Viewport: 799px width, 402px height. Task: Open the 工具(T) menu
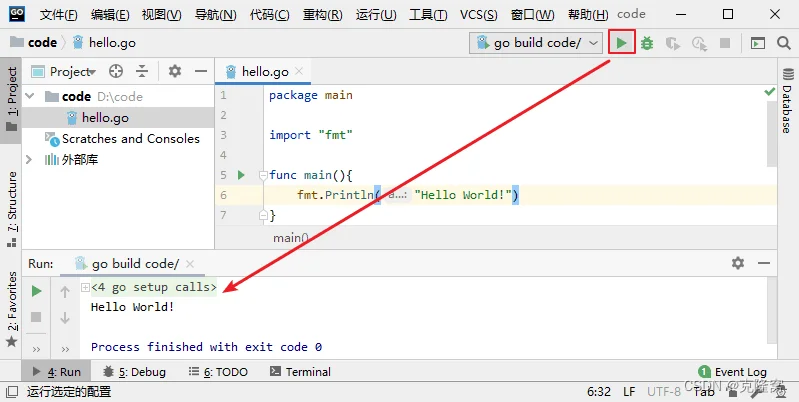click(x=428, y=15)
